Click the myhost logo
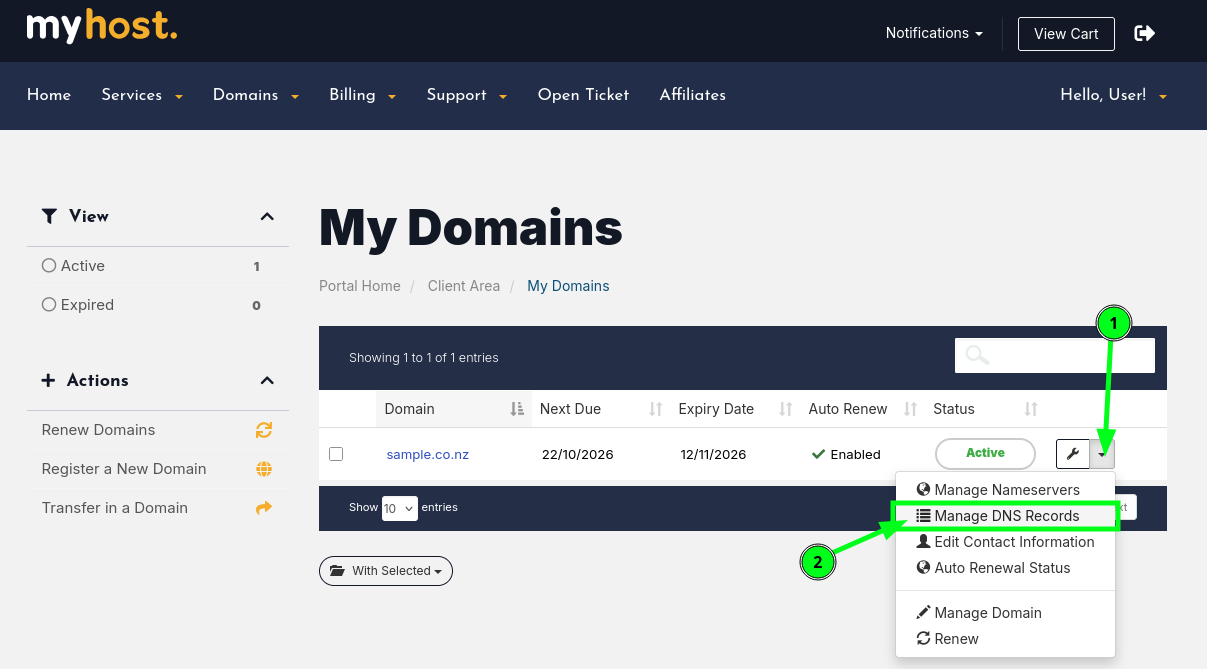This screenshot has height=669, width=1207. click(x=102, y=27)
